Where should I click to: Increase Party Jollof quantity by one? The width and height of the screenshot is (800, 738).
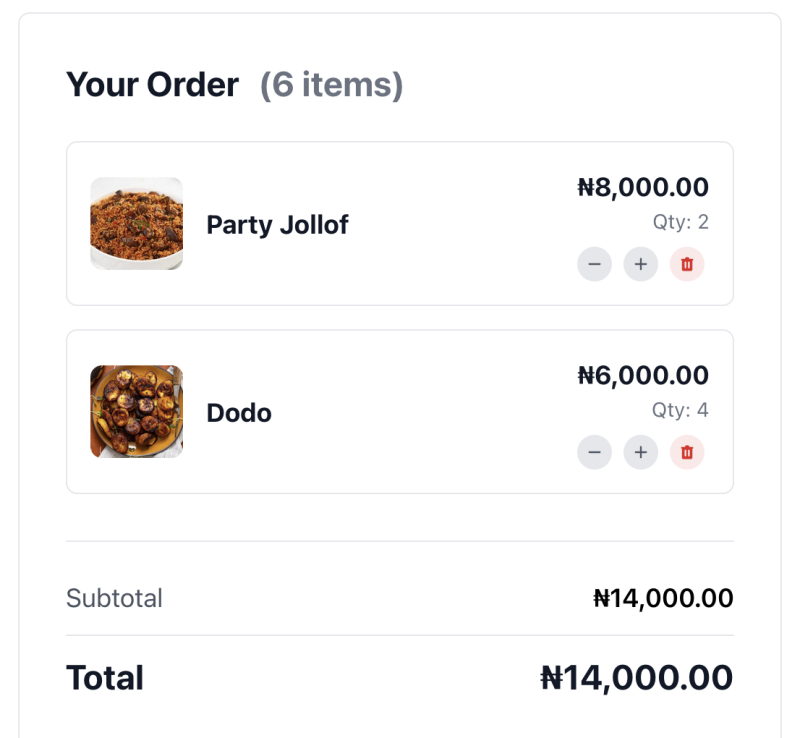tap(641, 264)
